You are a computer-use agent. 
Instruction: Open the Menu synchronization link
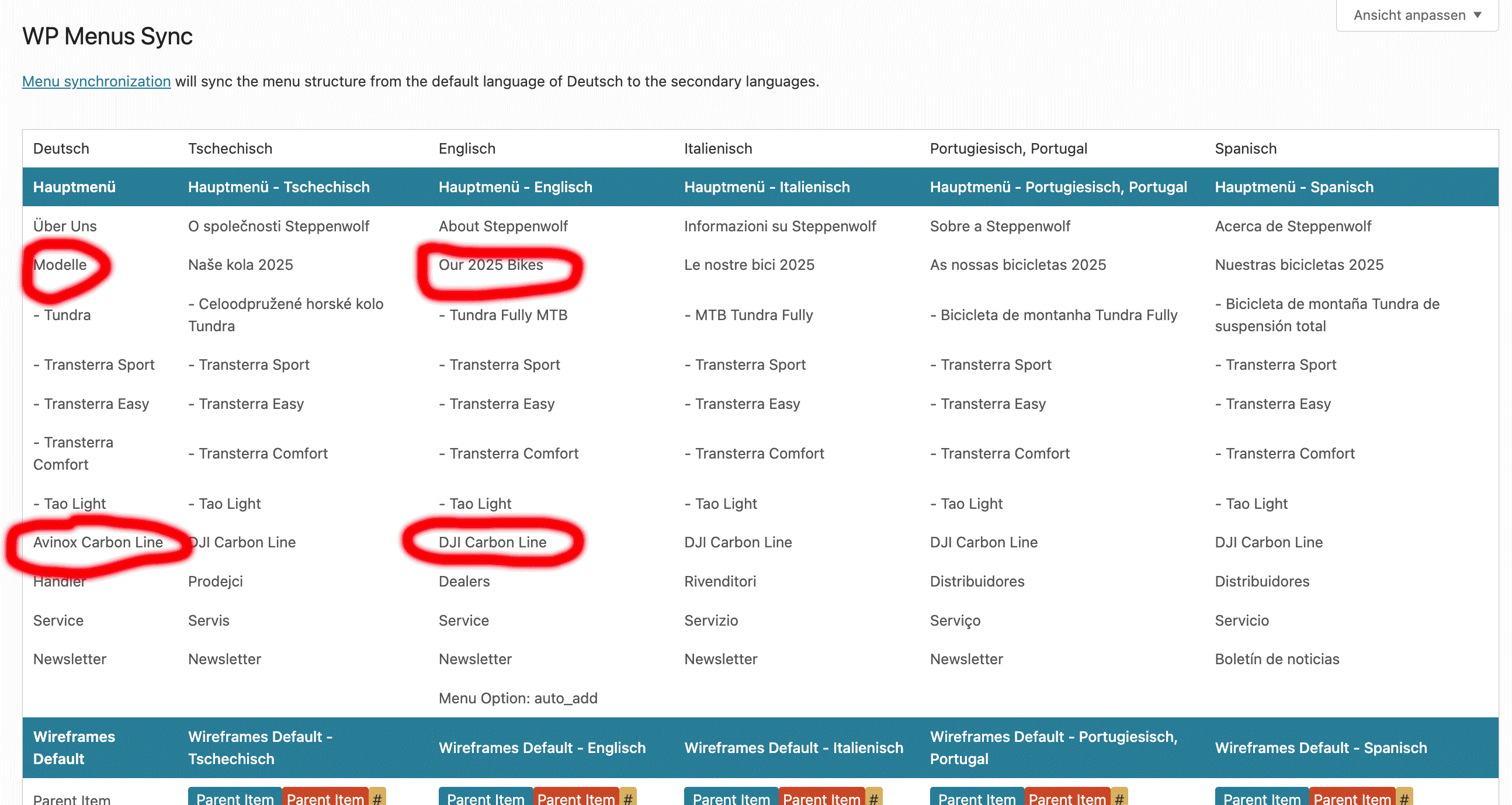pyautogui.click(x=96, y=81)
